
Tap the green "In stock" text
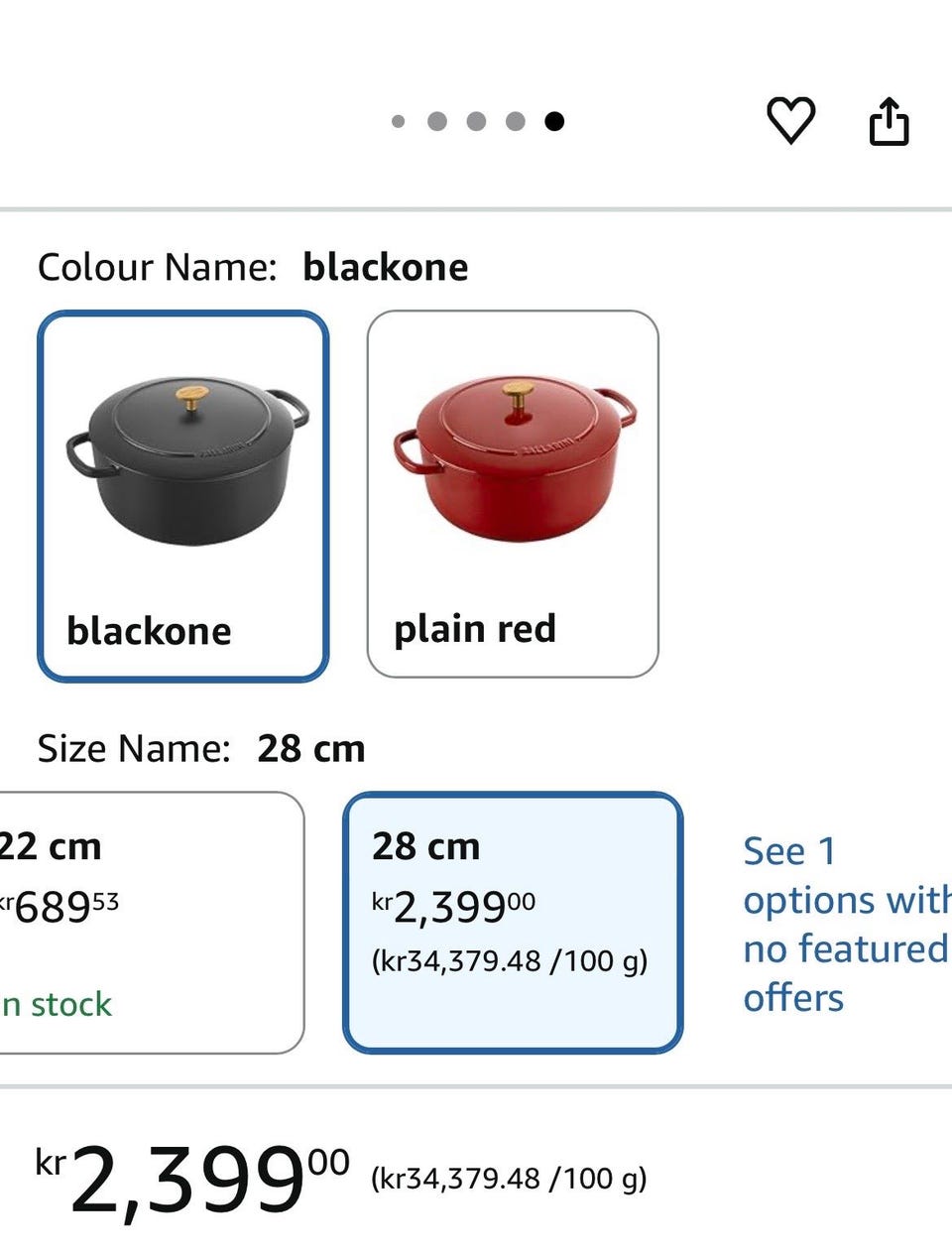pyautogui.click(x=57, y=1004)
